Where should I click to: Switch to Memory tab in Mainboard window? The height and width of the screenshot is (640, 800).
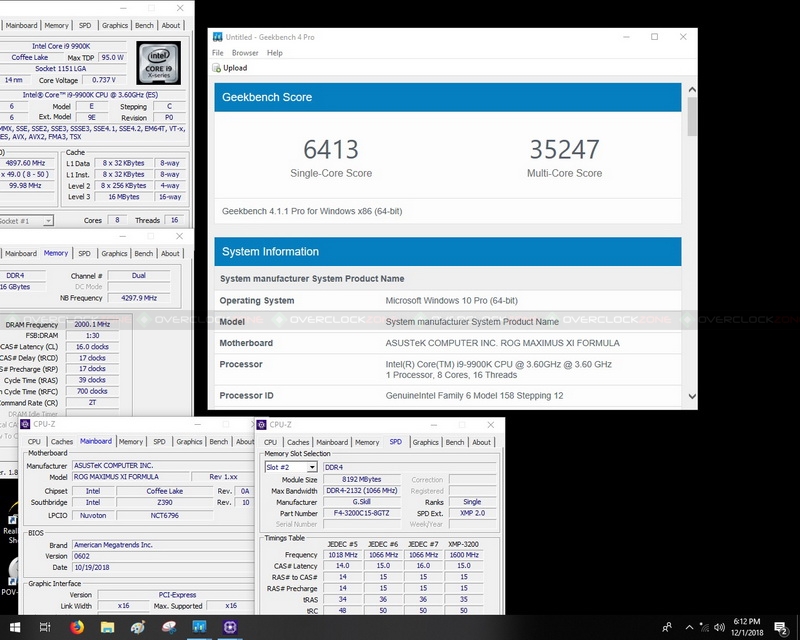pos(131,441)
